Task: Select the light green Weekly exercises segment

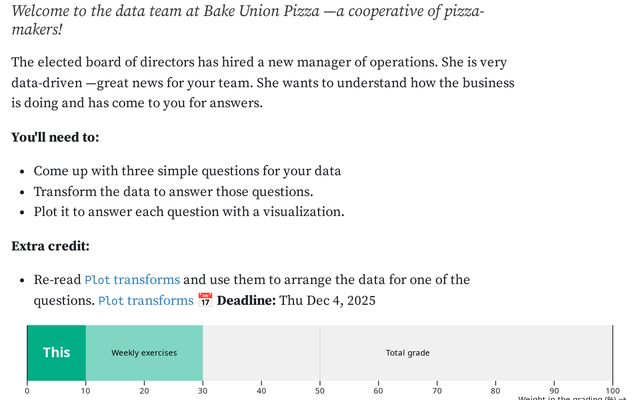Action: pos(144,352)
